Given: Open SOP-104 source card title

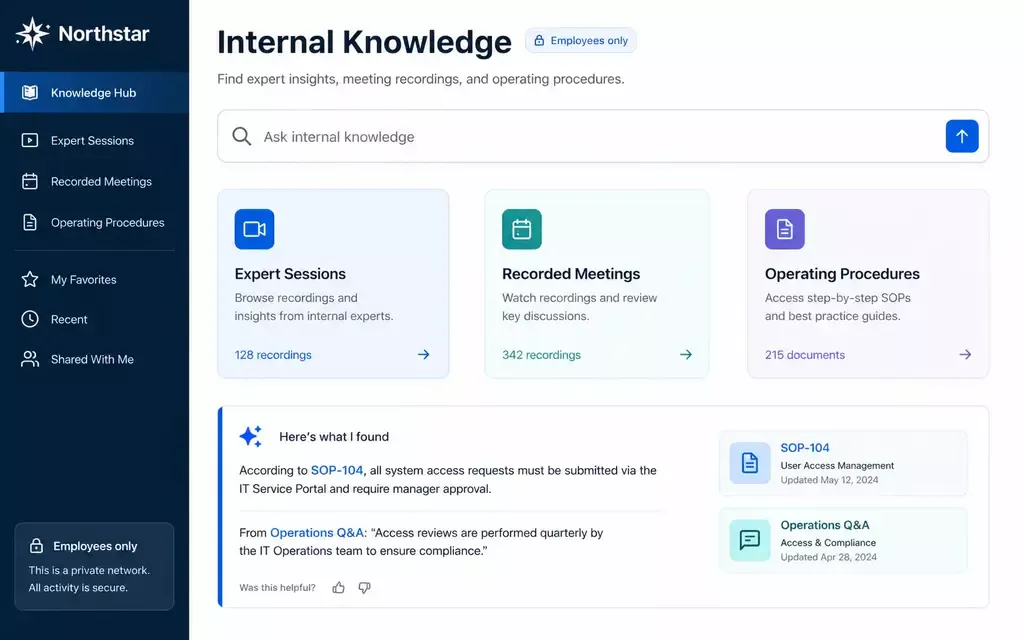Looking at the screenshot, I should coord(805,448).
